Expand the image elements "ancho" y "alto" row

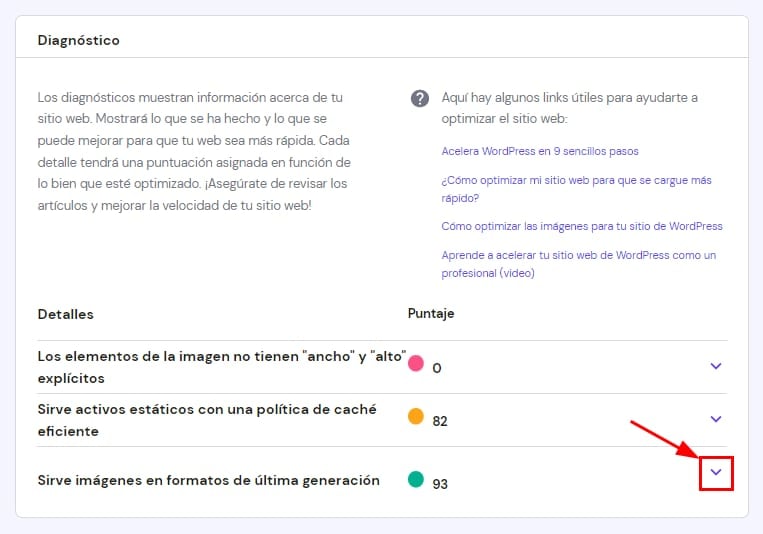click(x=715, y=366)
